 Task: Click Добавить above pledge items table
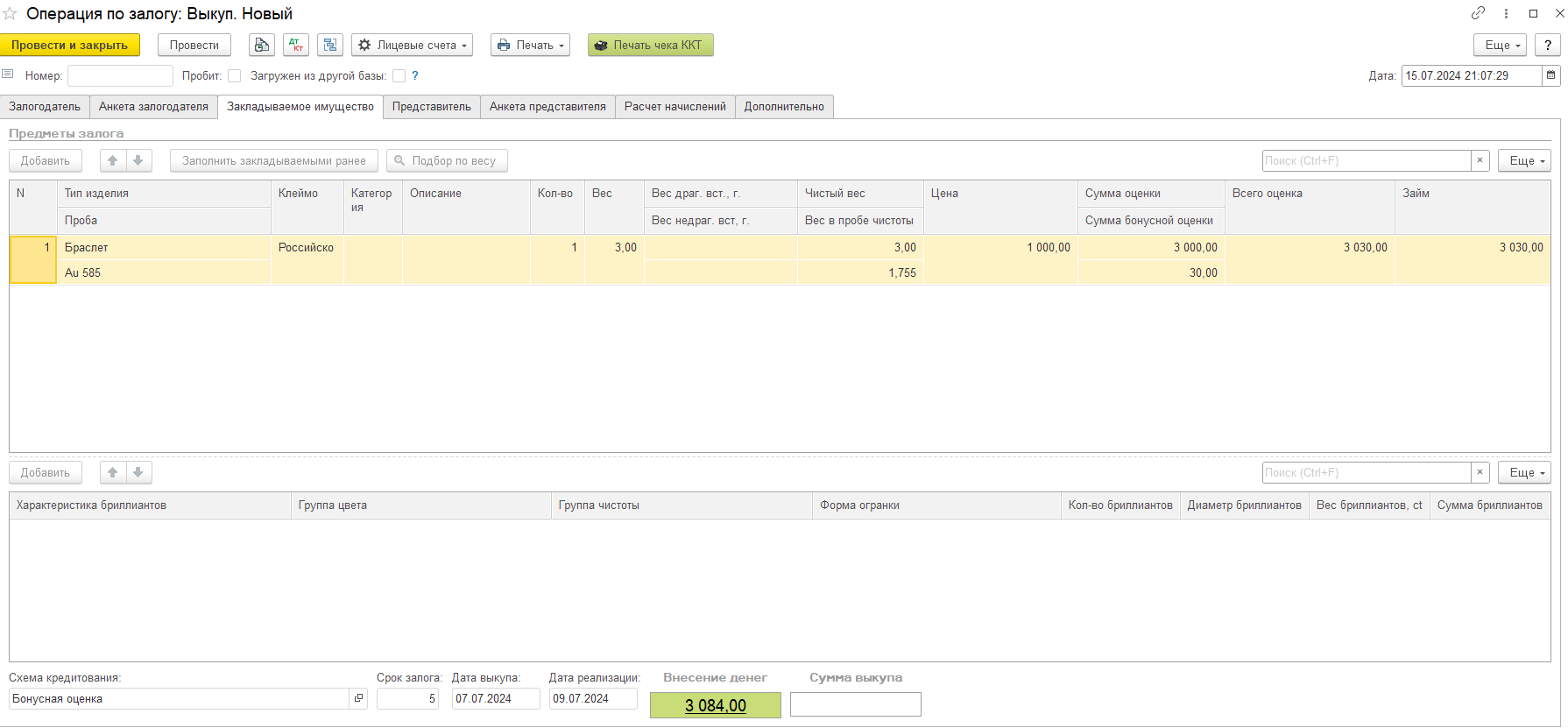[x=46, y=160]
